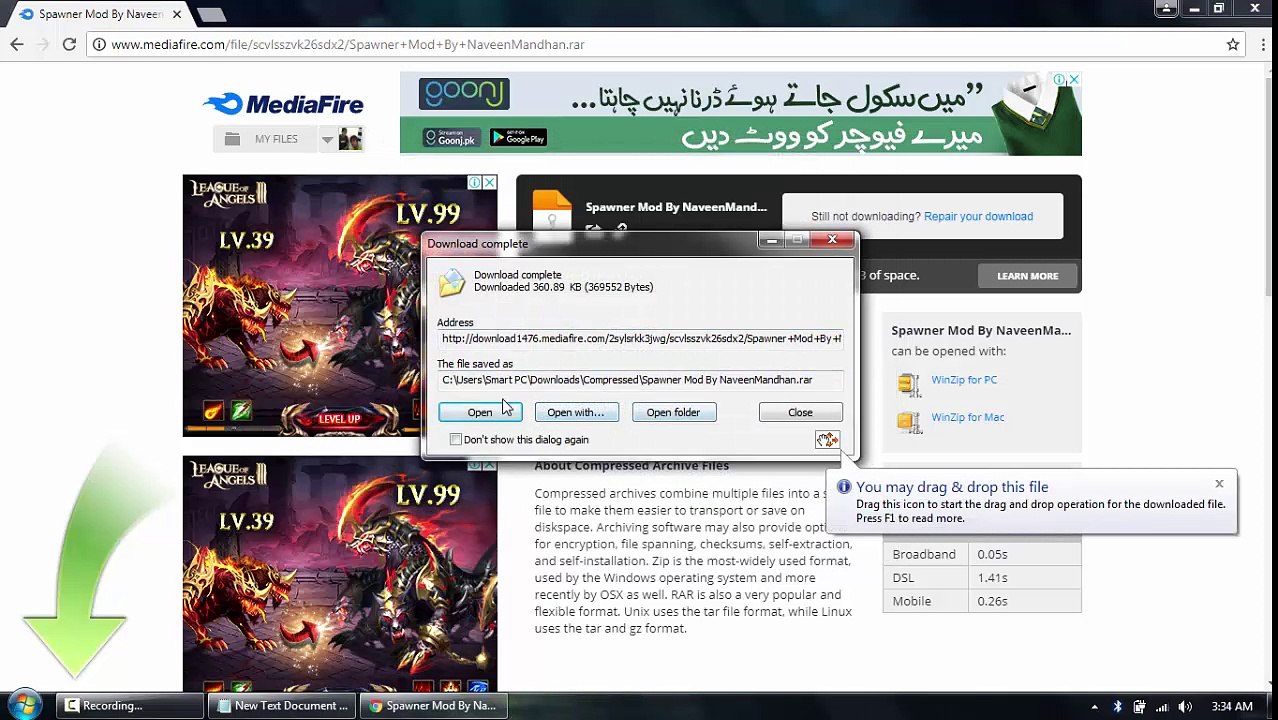This screenshot has width=1278, height=720.
Task: Click the browser address bar URL
Action: point(348,44)
